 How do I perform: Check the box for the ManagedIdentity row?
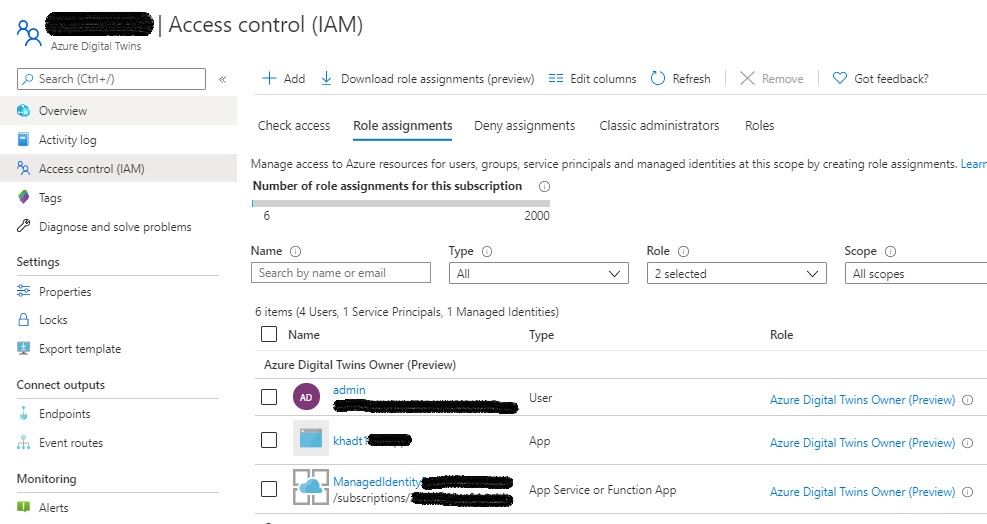coord(269,489)
